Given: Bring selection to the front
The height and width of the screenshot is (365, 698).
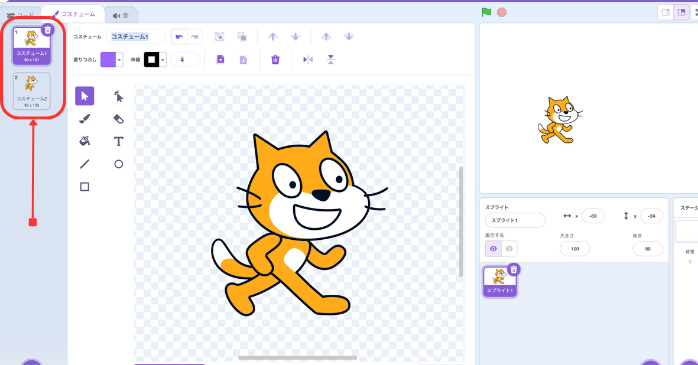Looking at the screenshot, I should (x=326, y=37).
